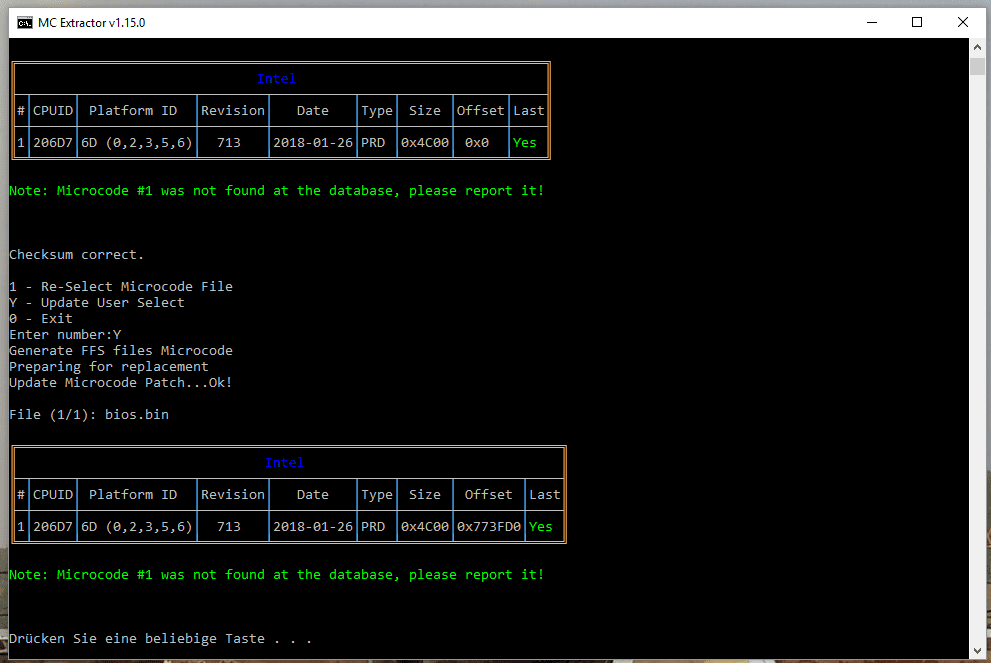This screenshot has height=663, width=991.
Task: Click the CPUID column header in bottom table
Action: [53, 495]
